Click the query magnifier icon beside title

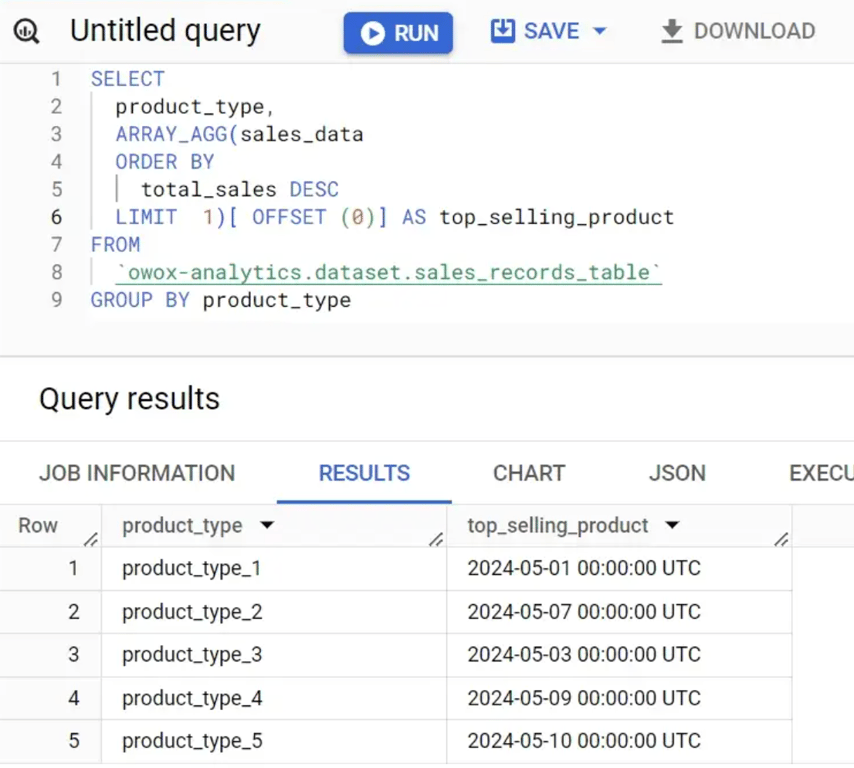(26, 31)
